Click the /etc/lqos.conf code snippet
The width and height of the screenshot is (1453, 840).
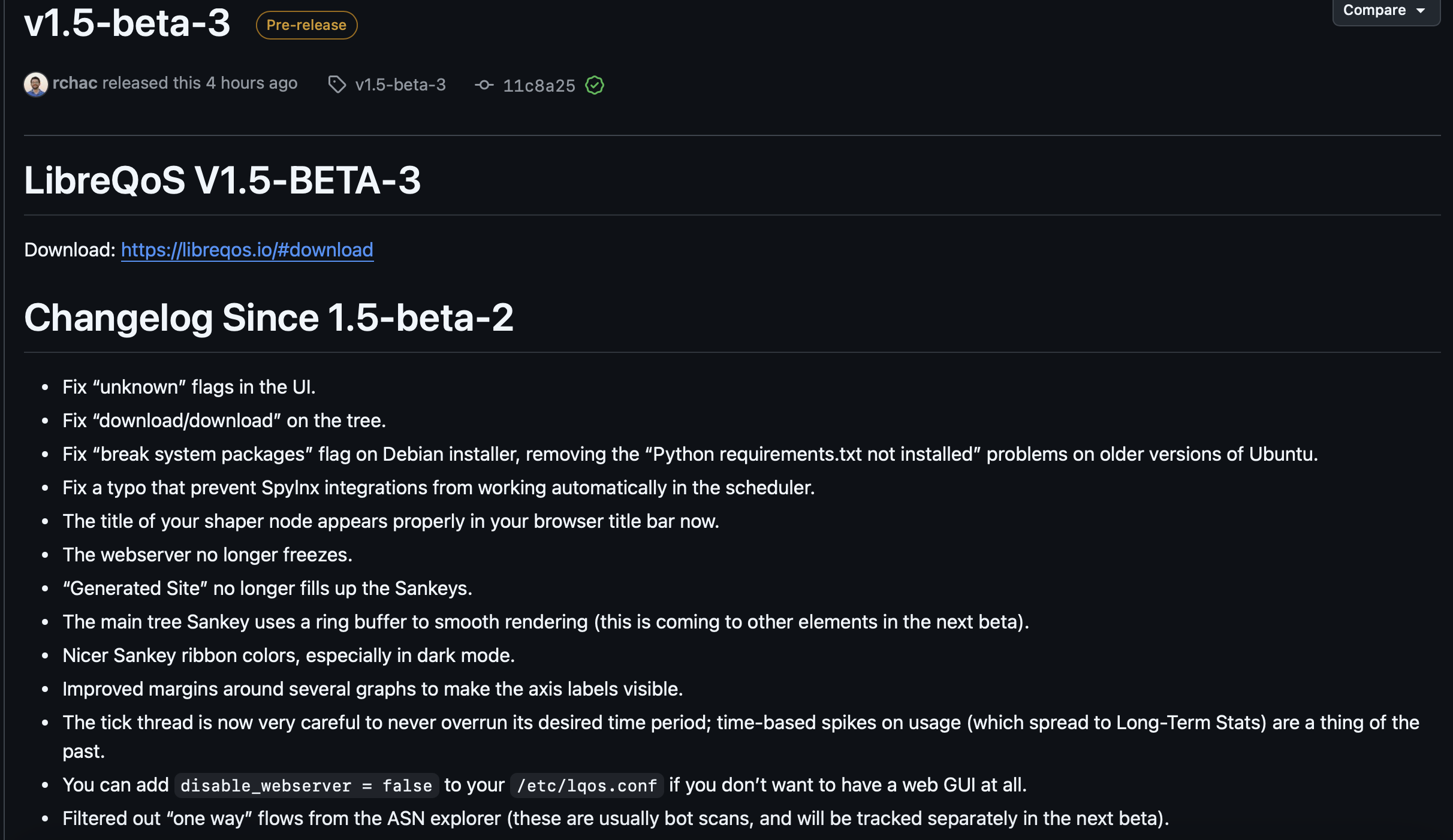[x=587, y=785]
